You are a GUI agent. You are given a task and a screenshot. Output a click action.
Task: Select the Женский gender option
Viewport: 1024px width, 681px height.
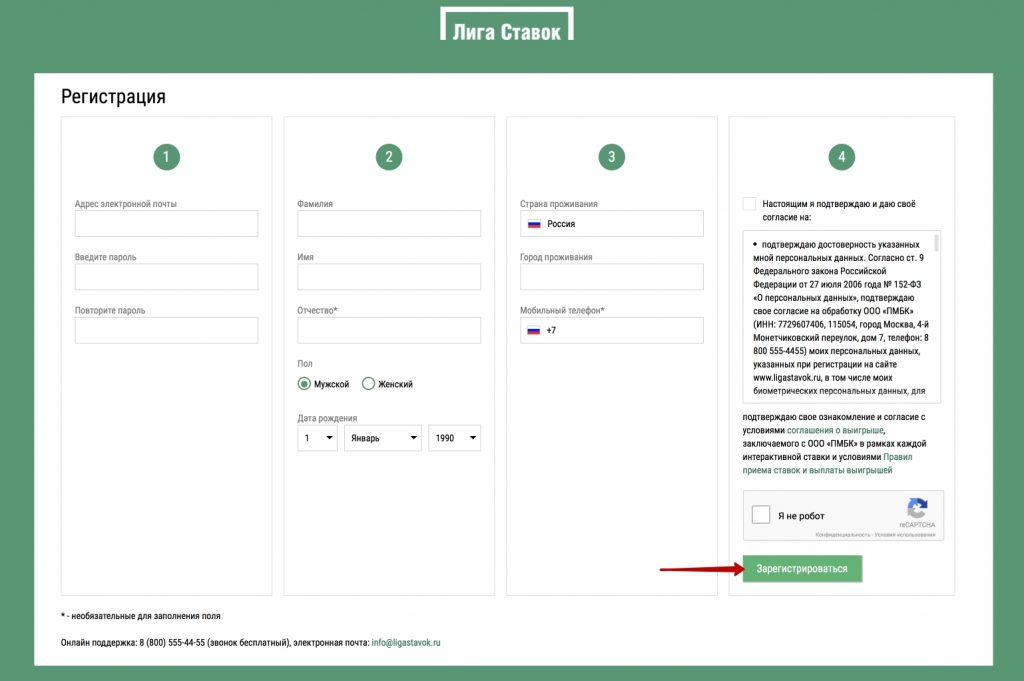tap(368, 384)
